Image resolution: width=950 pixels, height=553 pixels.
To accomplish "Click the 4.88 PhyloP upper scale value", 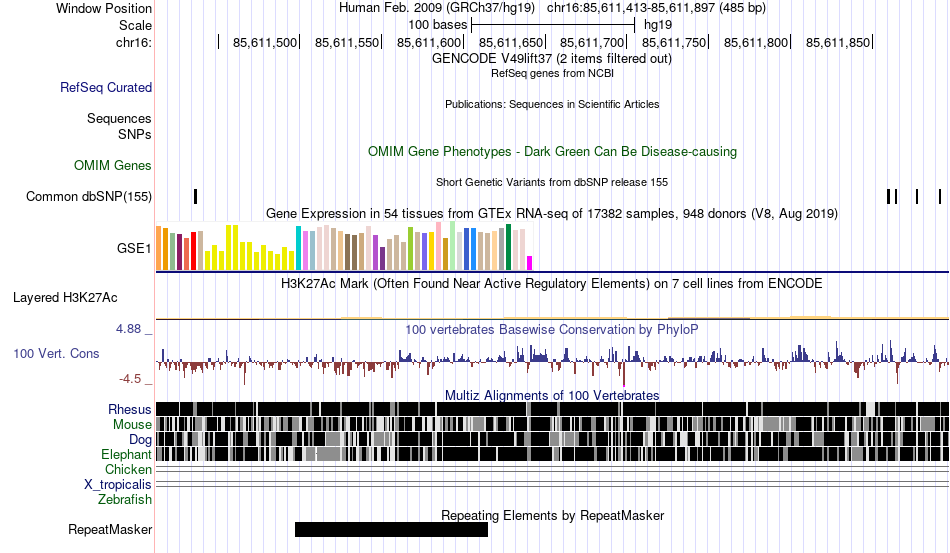I will point(128,329).
